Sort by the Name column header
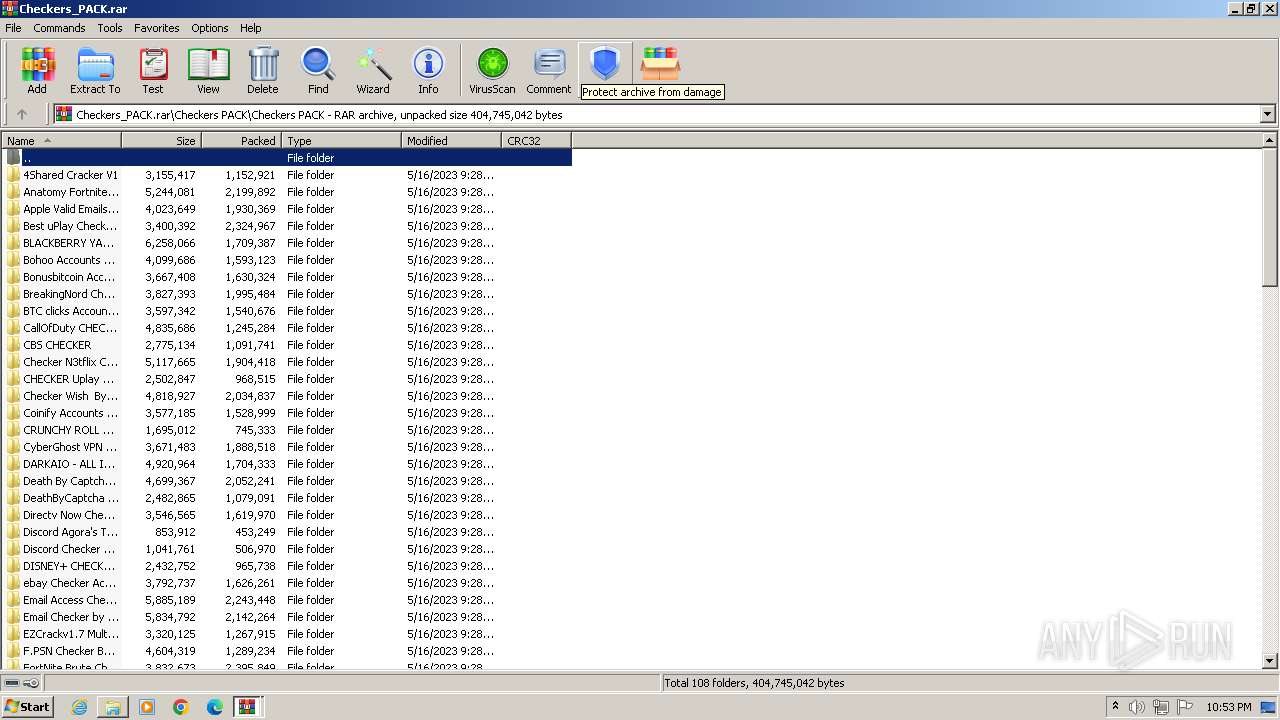Screen dimensions: 1280x720 [62, 141]
